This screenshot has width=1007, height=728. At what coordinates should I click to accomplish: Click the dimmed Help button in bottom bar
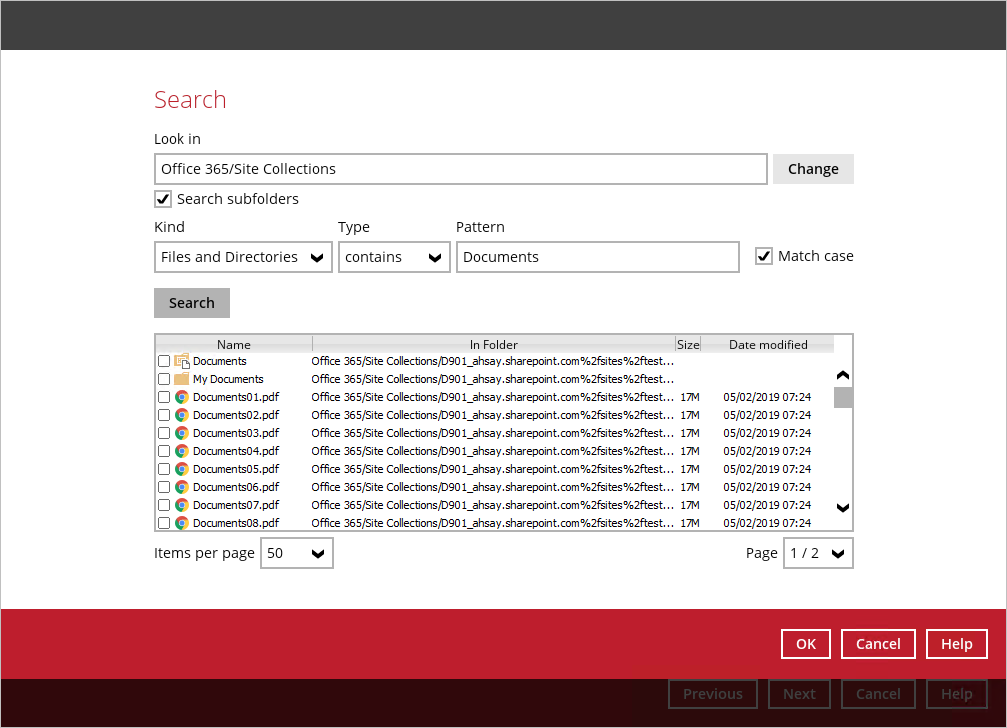pos(957,694)
